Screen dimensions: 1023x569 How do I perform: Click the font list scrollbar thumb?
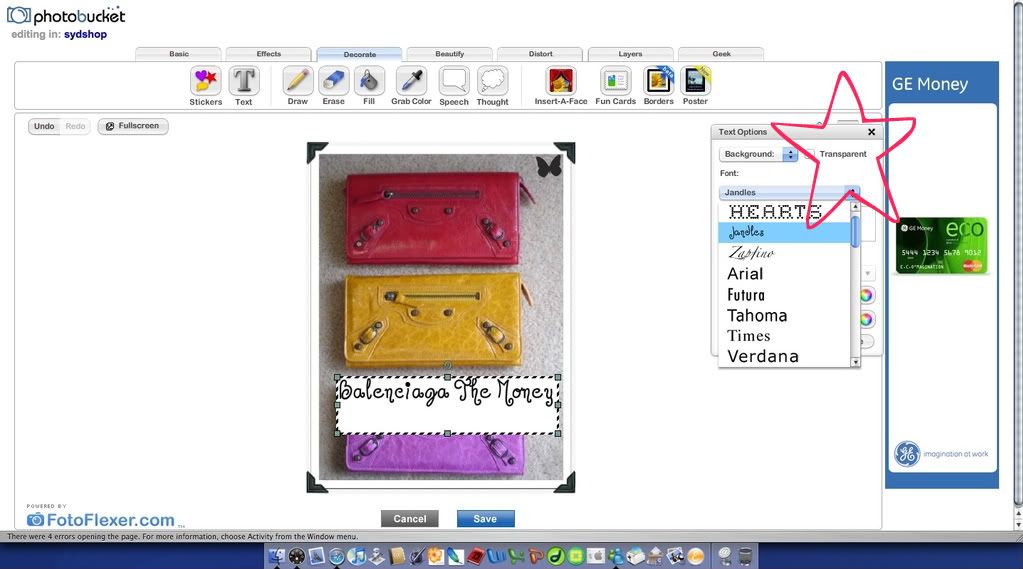(855, 232)
